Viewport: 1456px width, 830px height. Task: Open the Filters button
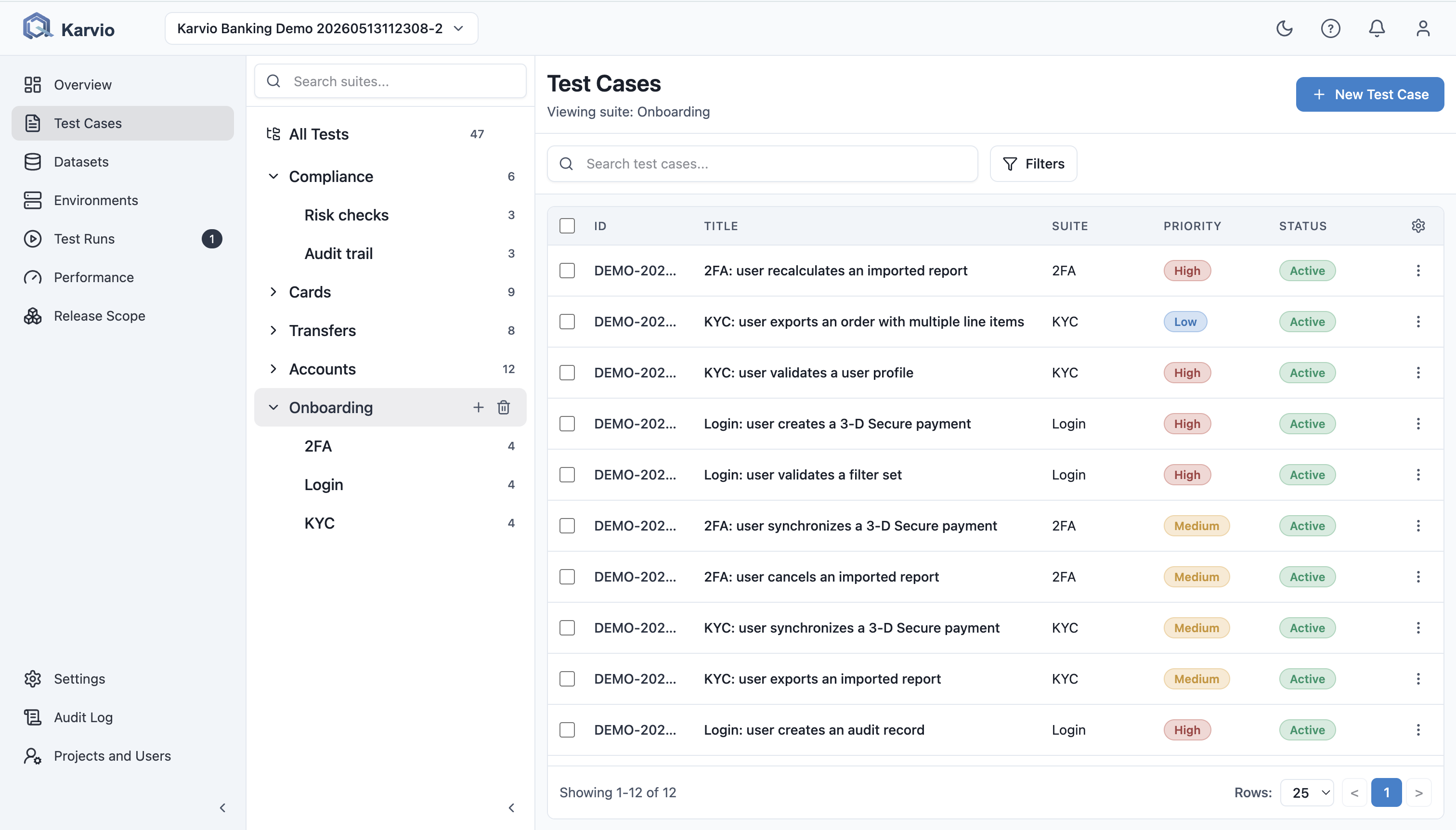click(1033, 164)
